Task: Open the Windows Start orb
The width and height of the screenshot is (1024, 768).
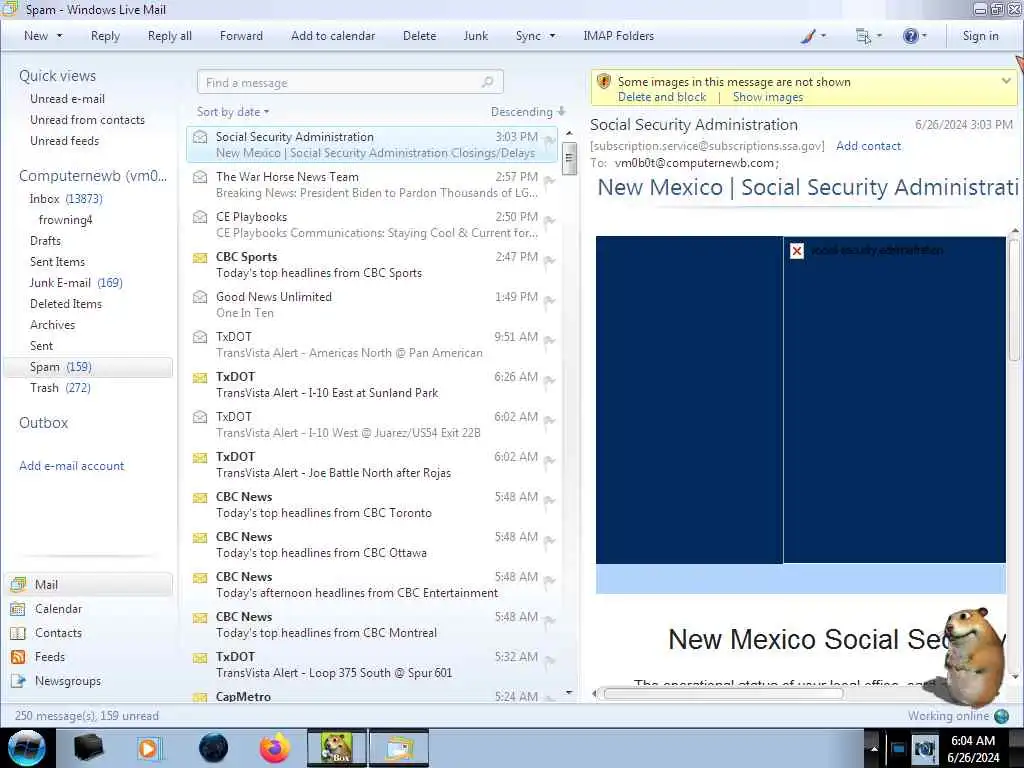Action: [x=27, y=748]
